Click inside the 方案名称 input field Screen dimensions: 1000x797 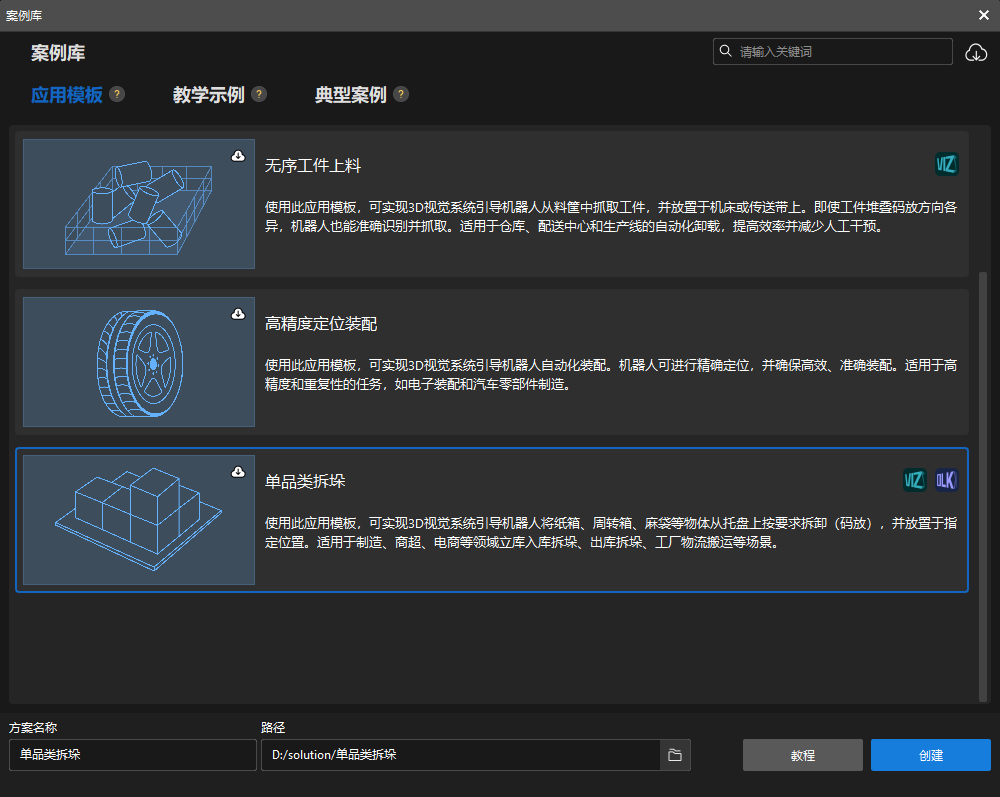coord(132,755)
